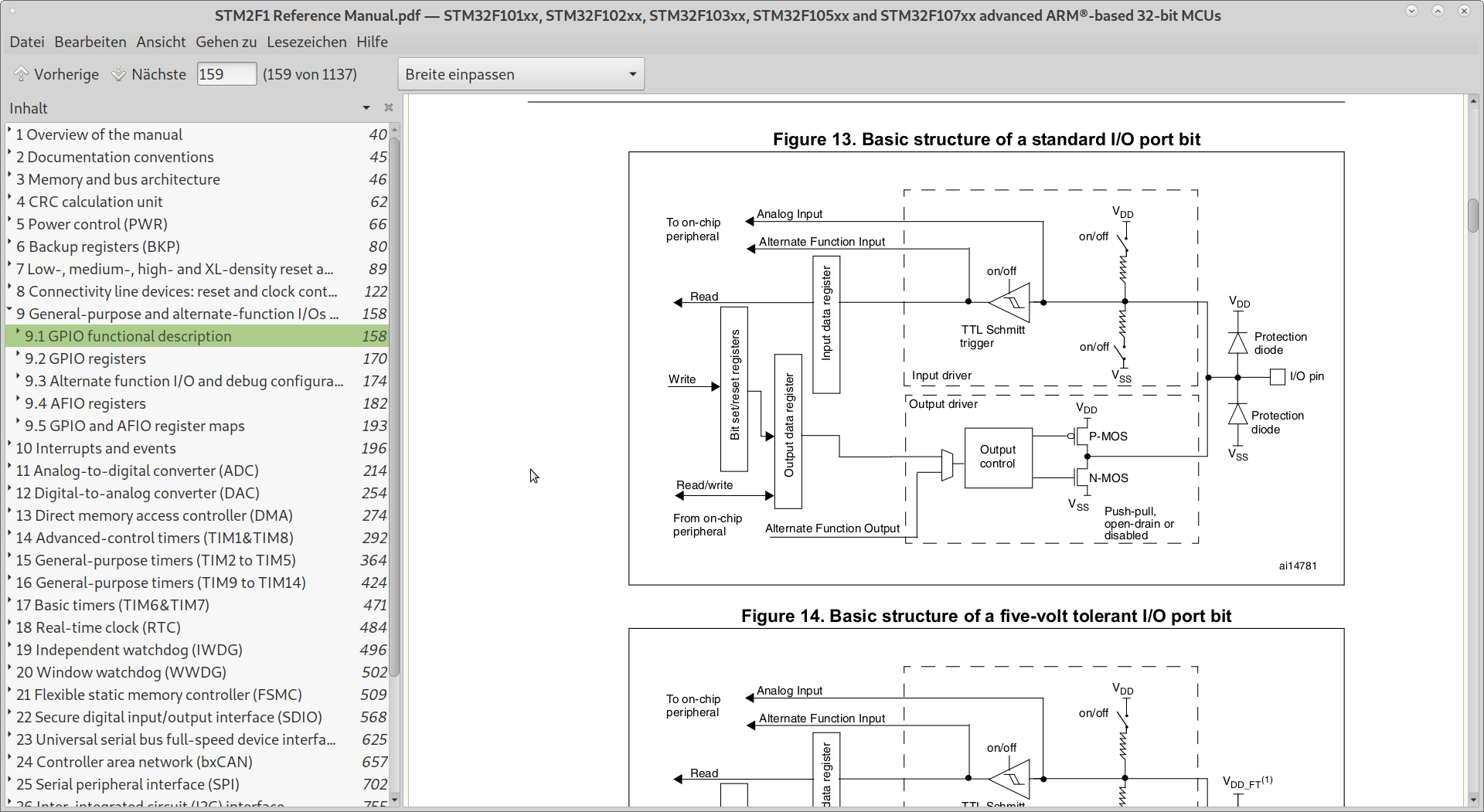Open the Inhalt sidebar selector dropdown arrow
This screenshot has width=1484, height=812.
coord(366,108)
